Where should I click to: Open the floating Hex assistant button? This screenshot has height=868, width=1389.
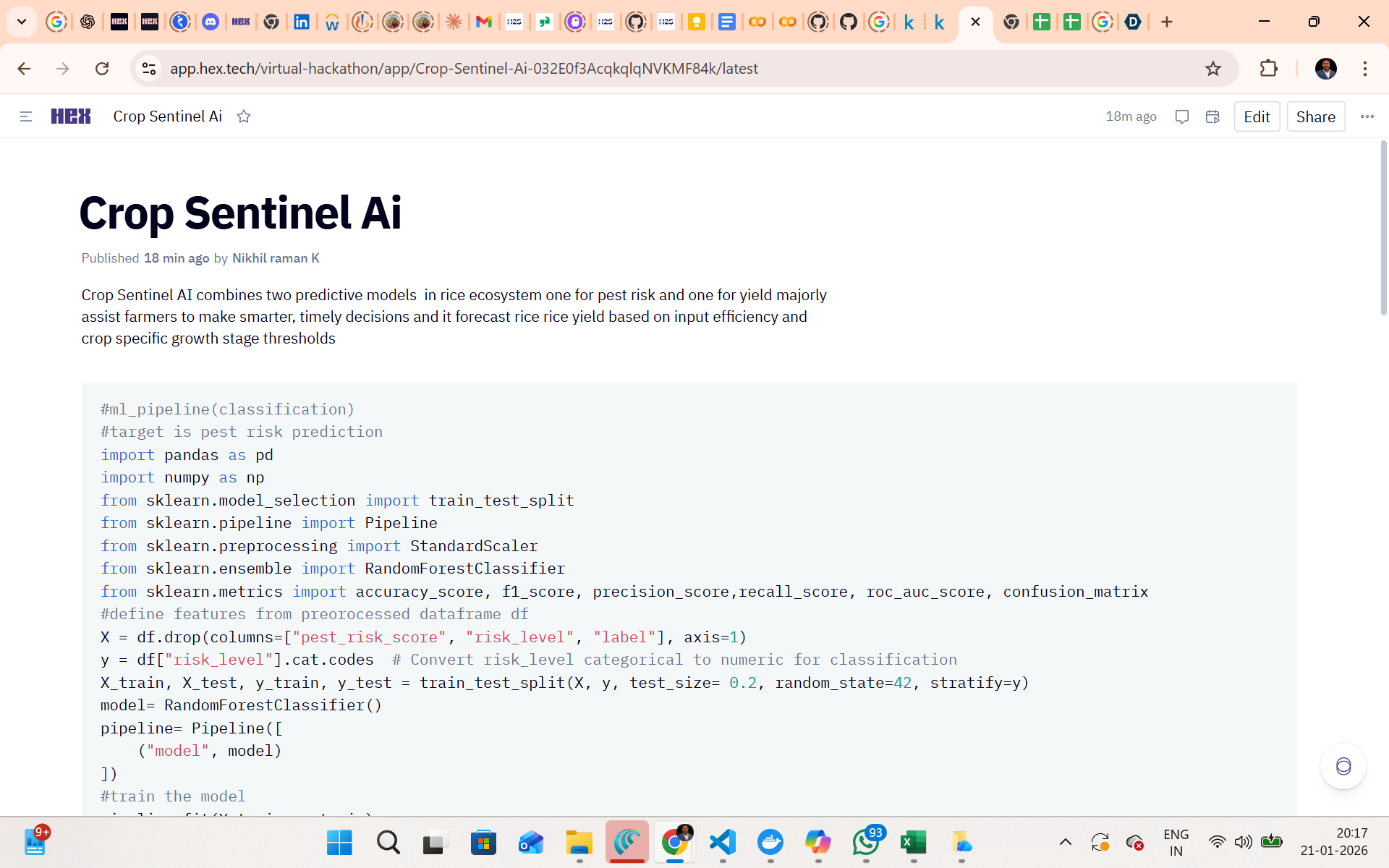click(1343, 766)
